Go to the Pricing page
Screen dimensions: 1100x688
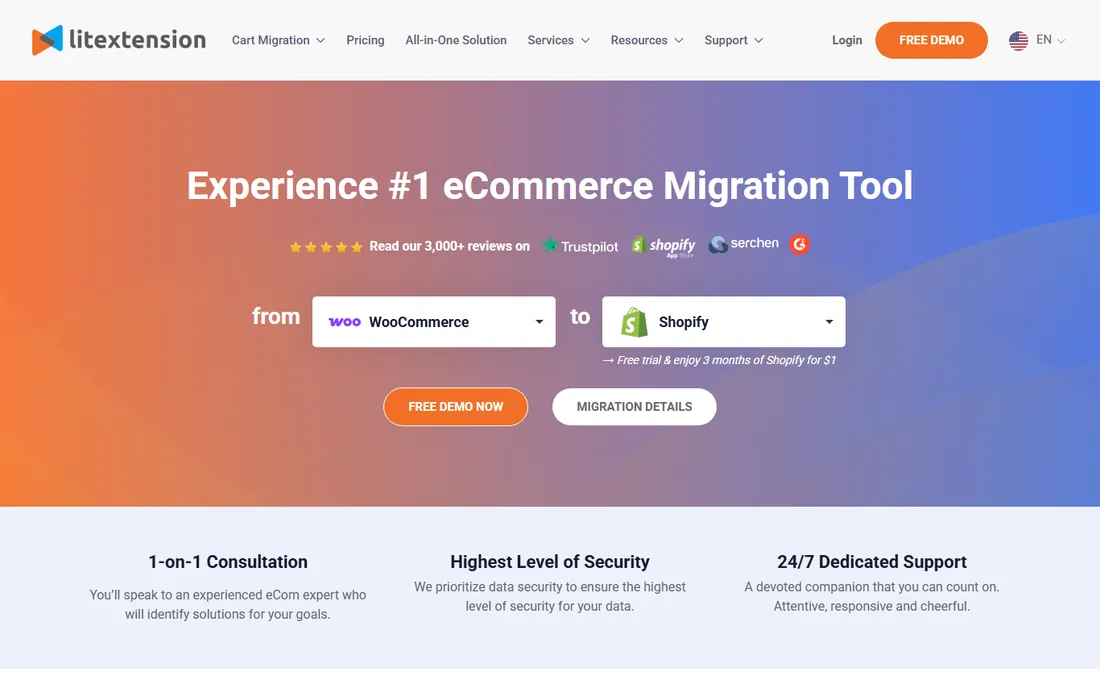point(365,40)
